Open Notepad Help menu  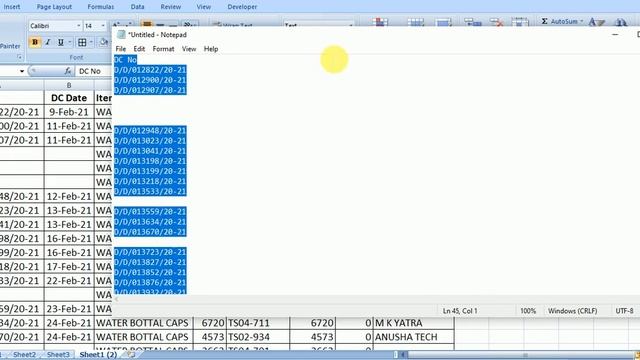click(x=211, y=49)
